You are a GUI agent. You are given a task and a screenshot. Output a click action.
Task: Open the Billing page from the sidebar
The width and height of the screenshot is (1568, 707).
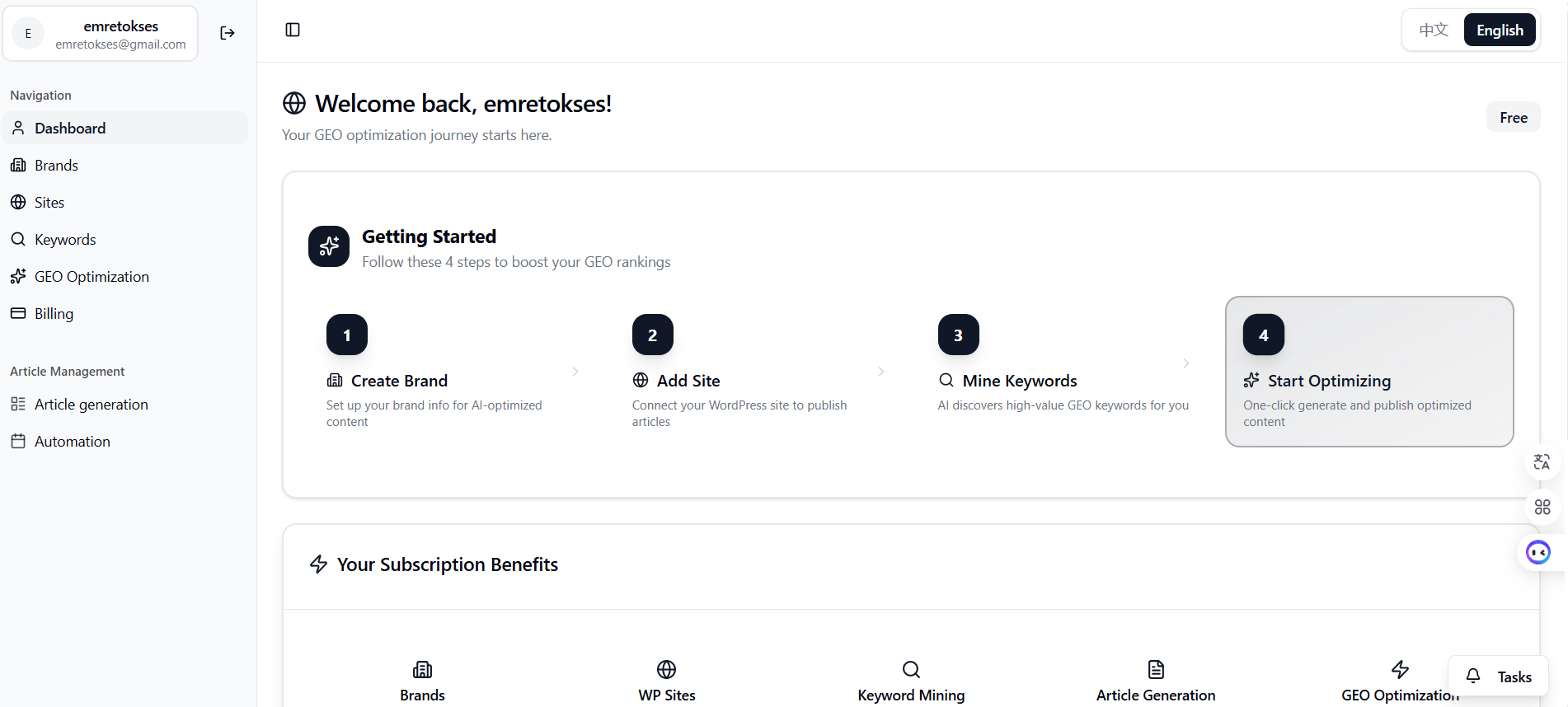click(54, 314)
